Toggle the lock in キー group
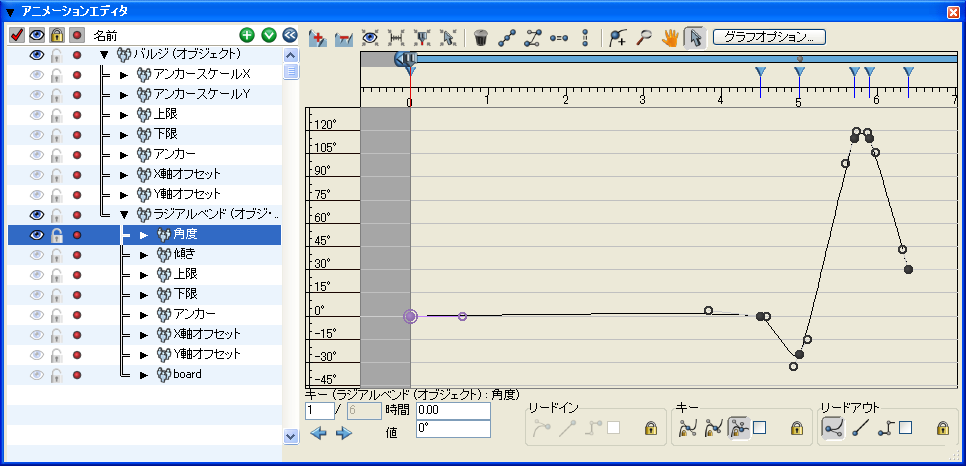966x466 pixels. tap(797, 428)
